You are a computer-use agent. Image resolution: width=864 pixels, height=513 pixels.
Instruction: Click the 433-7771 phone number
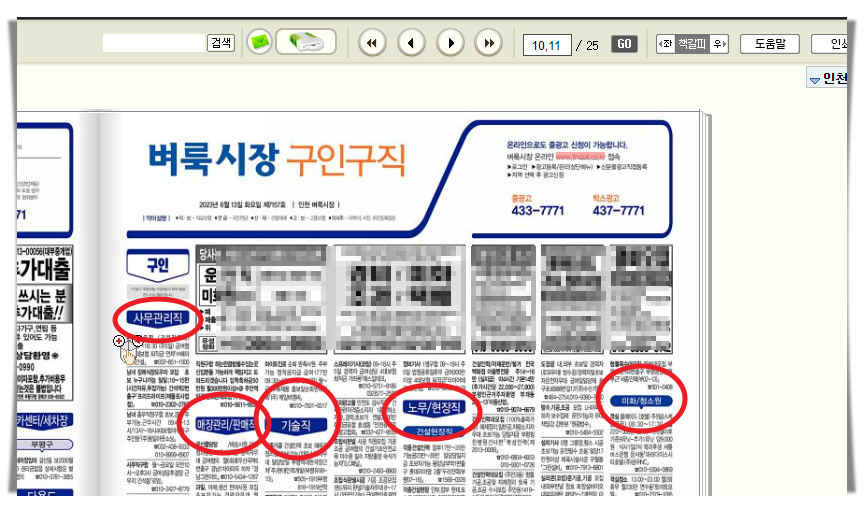pos(538,210)
